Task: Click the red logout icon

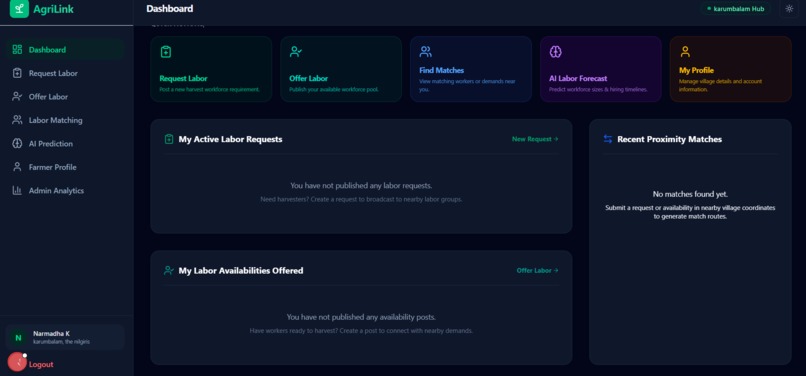Action: point(17,363)
